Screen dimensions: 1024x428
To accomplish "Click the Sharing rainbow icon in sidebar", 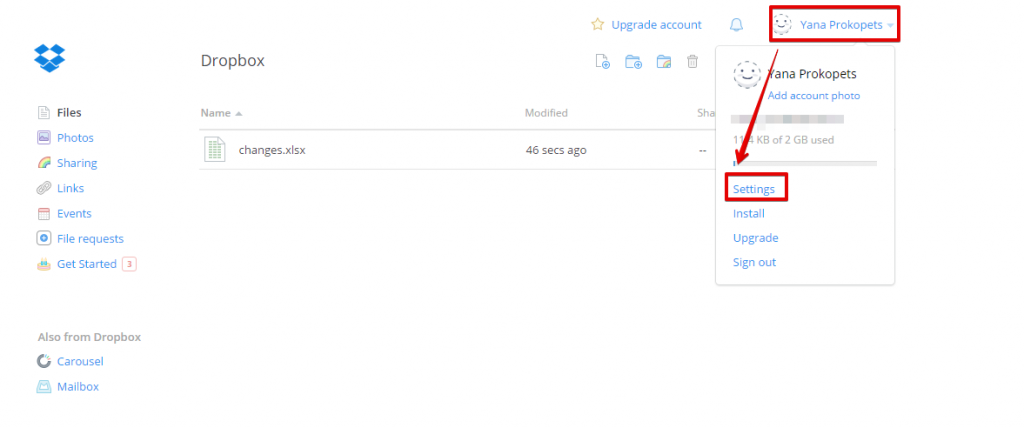I will point(44,163).
